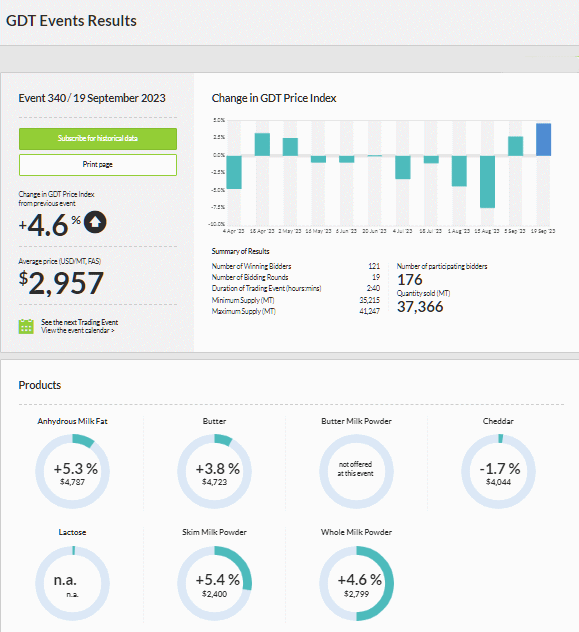Click the $4,044 price under Cheddar

point(498,482)
